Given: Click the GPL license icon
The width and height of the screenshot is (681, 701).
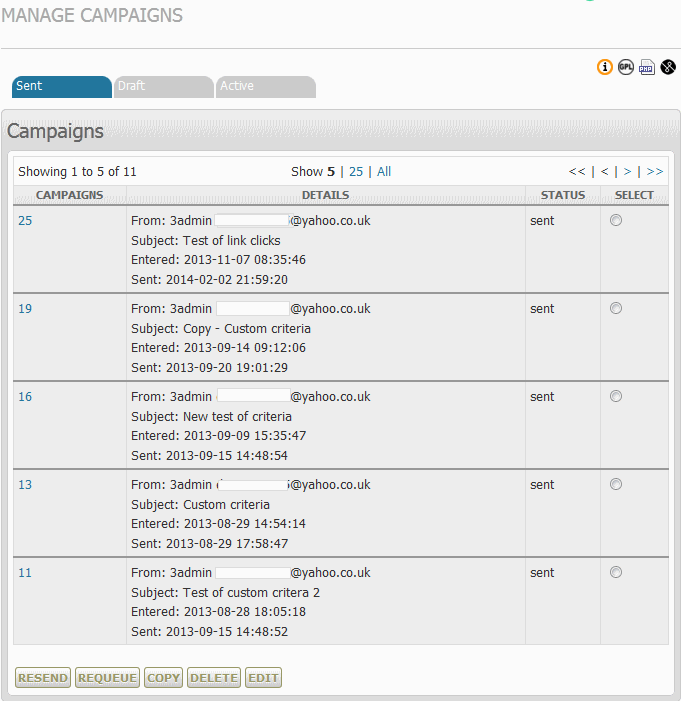Looking at the screenshot, I should click(x=626, y=67).
